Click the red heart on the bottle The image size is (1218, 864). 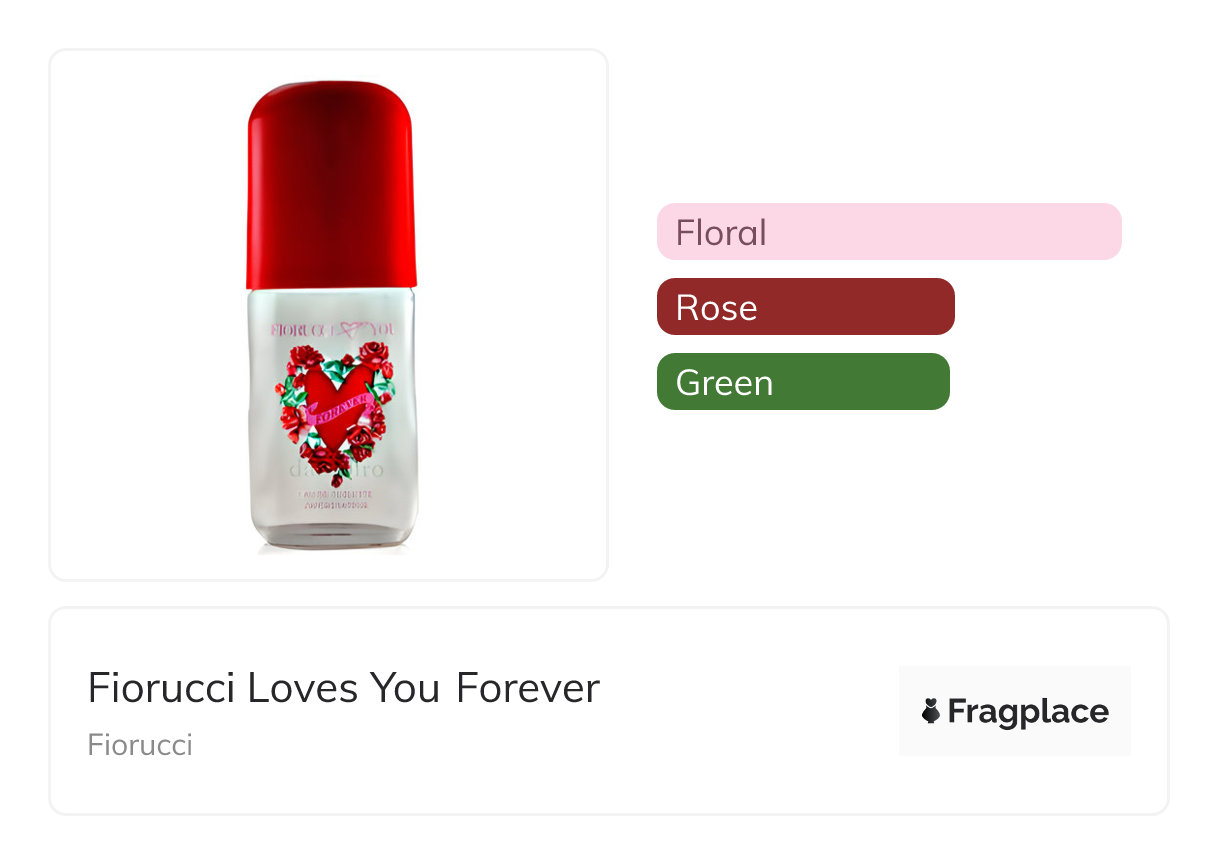pyautogui.click(x=327, y=385)
